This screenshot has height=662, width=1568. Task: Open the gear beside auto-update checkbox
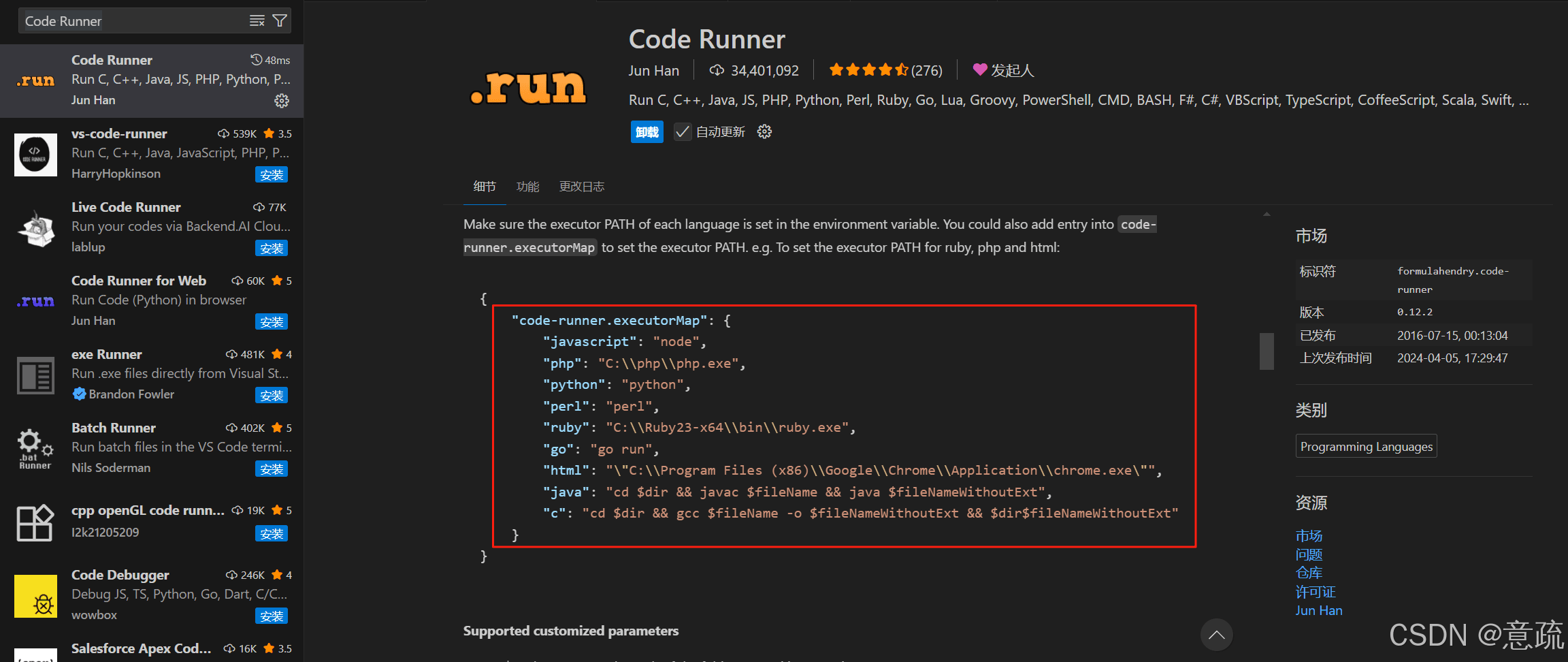coord(764,131)
